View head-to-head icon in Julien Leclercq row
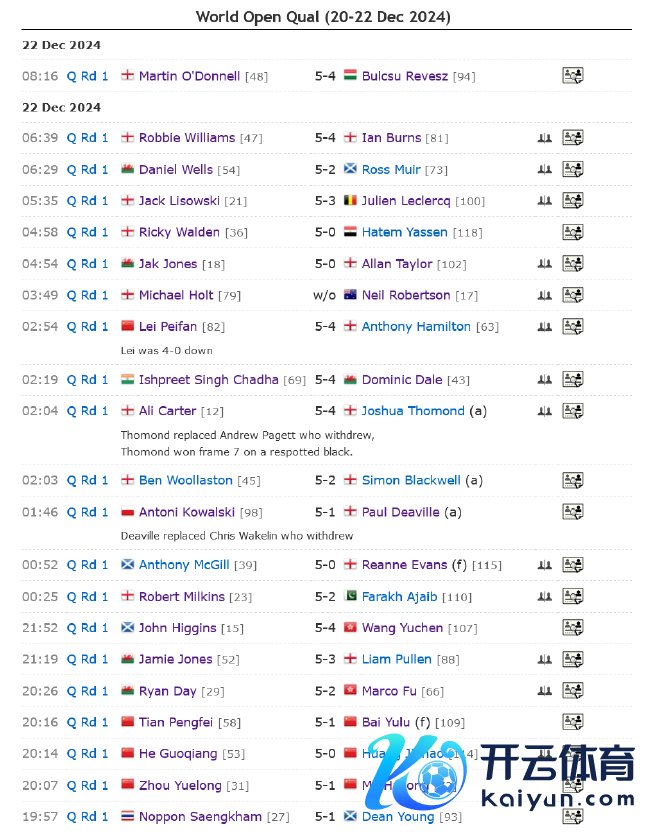Viewport: 650px width, 832px height. coord(544,201)
